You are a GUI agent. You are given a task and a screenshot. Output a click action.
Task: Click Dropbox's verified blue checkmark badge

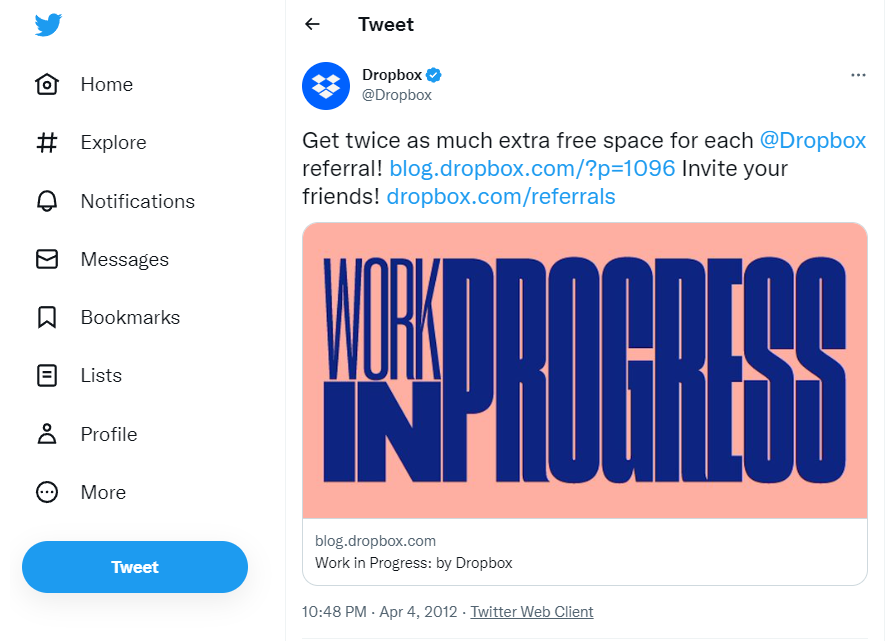click(433, 74)
